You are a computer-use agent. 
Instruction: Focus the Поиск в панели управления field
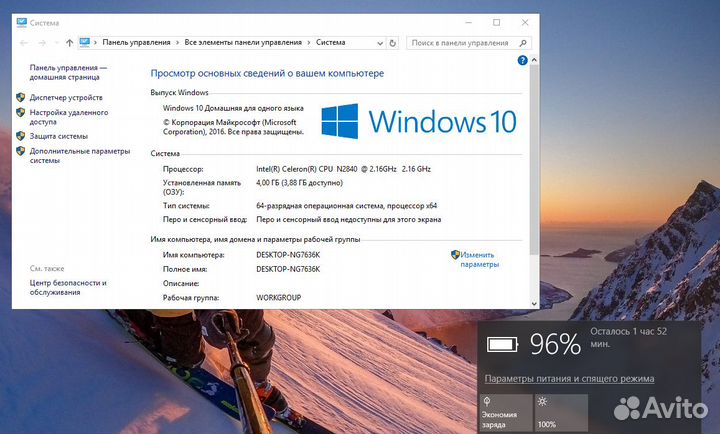pyautogui.click(x=468, y=43)
